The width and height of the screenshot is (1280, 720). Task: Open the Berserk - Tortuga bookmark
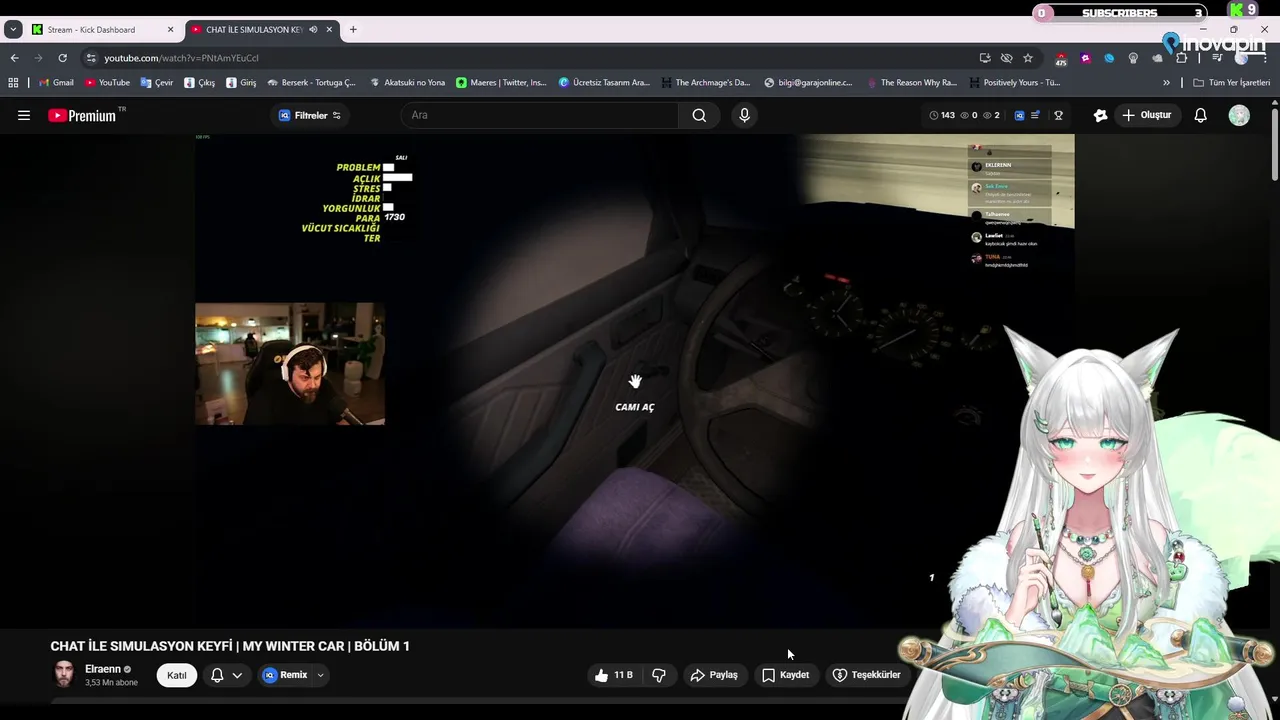[312, 83]
